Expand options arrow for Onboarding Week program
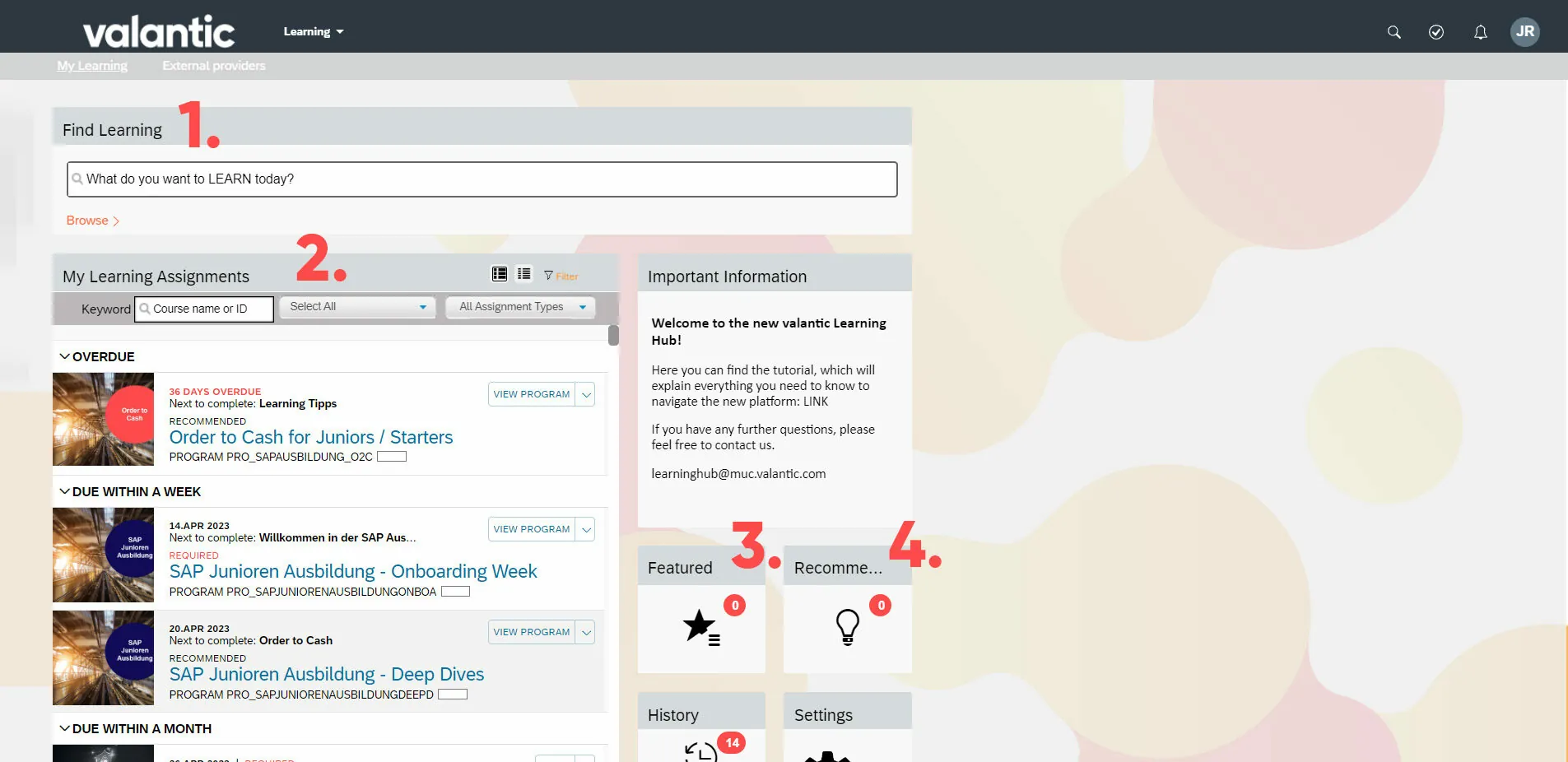1568x762 pixels. (585, 529)
